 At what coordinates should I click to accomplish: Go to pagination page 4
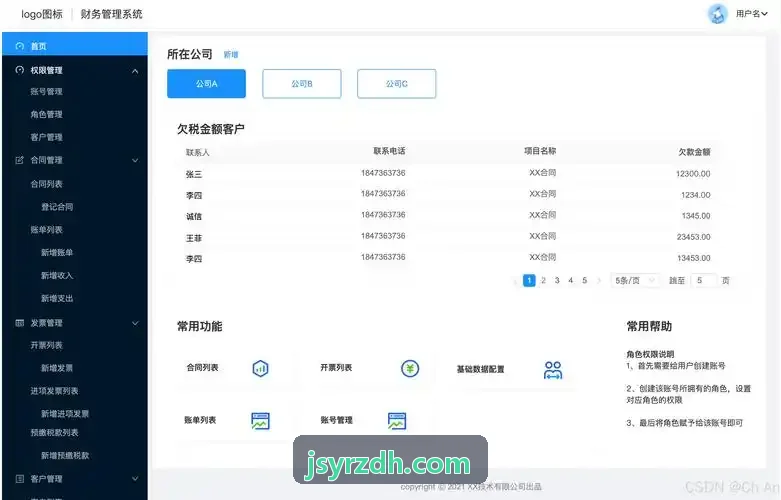[x=571, y=280]
